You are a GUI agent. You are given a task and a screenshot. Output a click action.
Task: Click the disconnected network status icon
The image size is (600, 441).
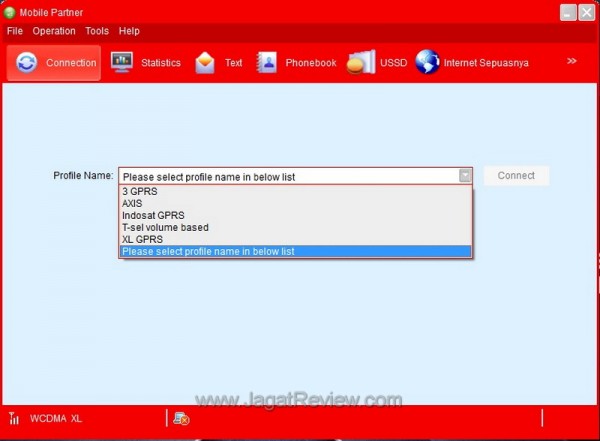181,418
